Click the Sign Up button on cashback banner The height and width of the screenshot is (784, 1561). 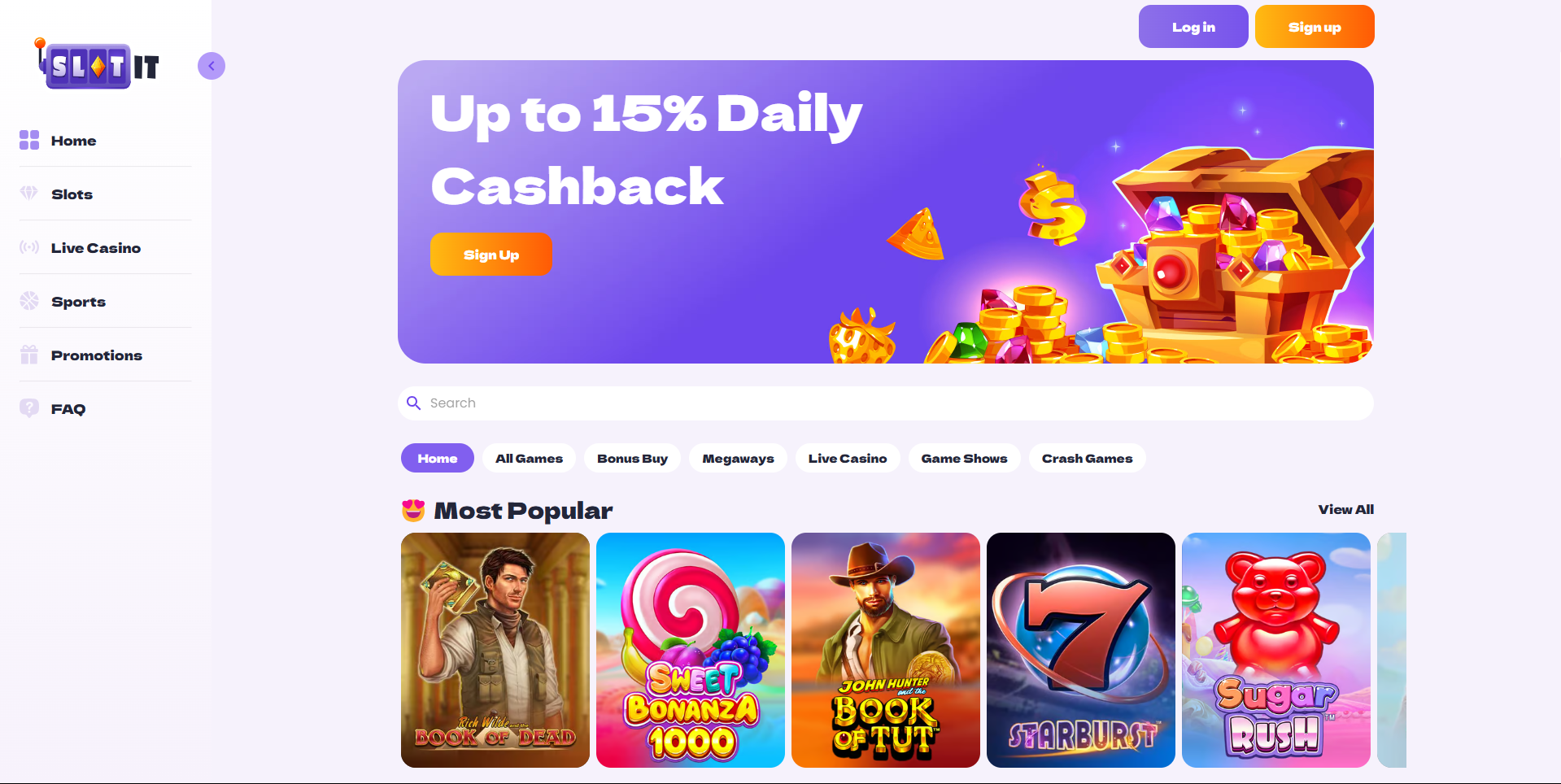pos(491,255)
